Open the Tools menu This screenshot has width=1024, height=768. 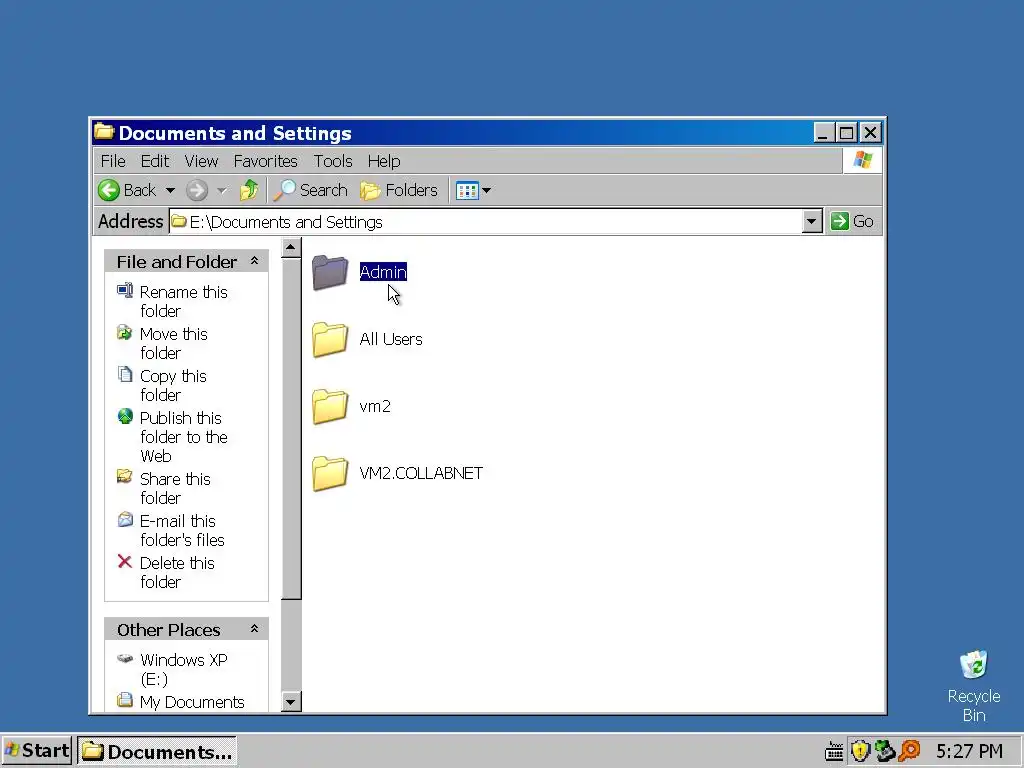[x=332, y=161]
